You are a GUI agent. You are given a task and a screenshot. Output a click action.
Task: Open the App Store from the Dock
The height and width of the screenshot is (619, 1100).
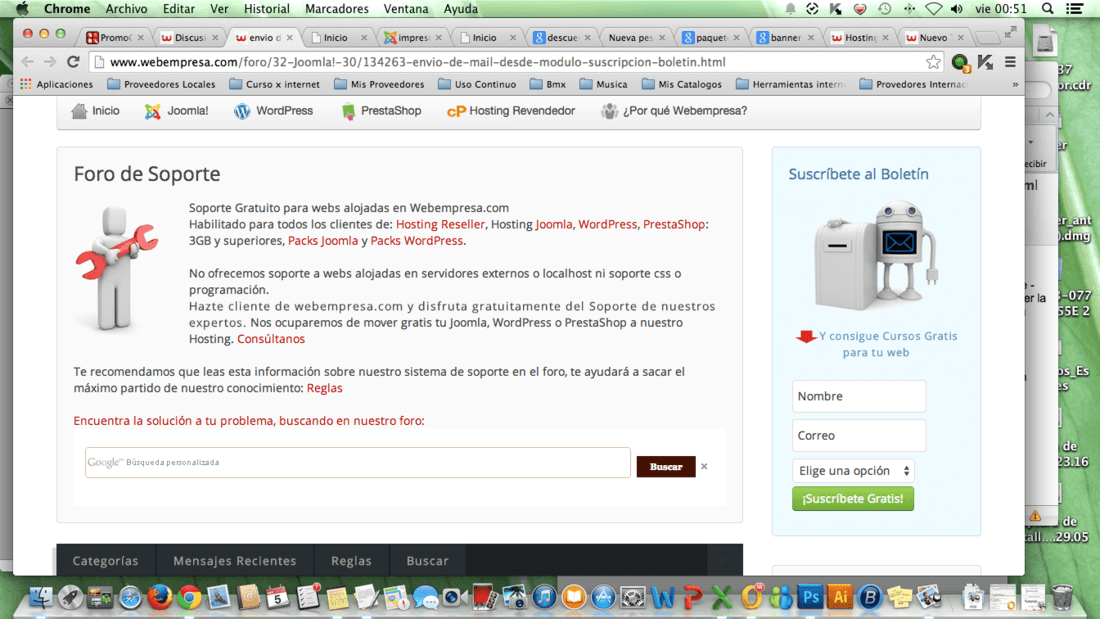tap(603, 597)
